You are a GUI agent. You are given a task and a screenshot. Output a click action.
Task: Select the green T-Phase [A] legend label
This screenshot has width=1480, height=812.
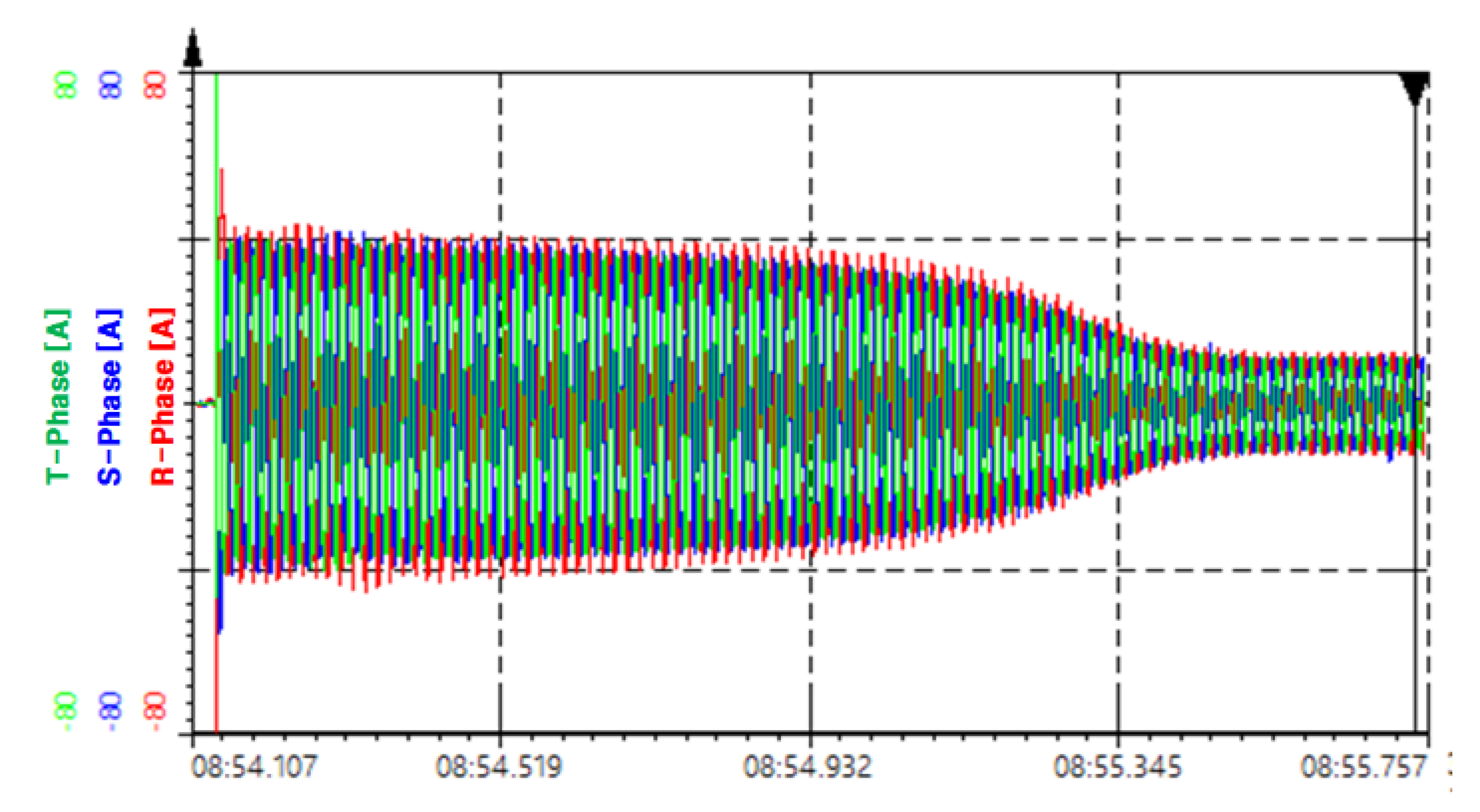click(x=58, y=396)
